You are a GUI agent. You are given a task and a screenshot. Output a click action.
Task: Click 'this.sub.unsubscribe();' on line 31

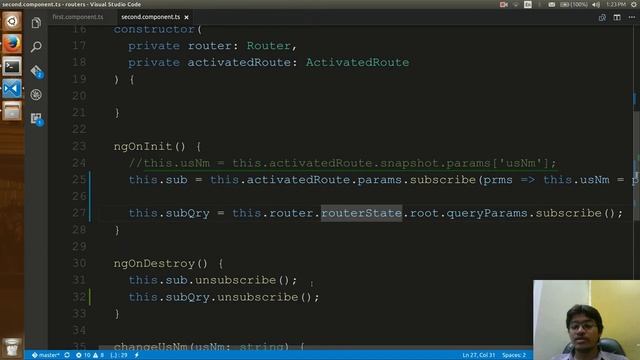click(x=213, y=280)
